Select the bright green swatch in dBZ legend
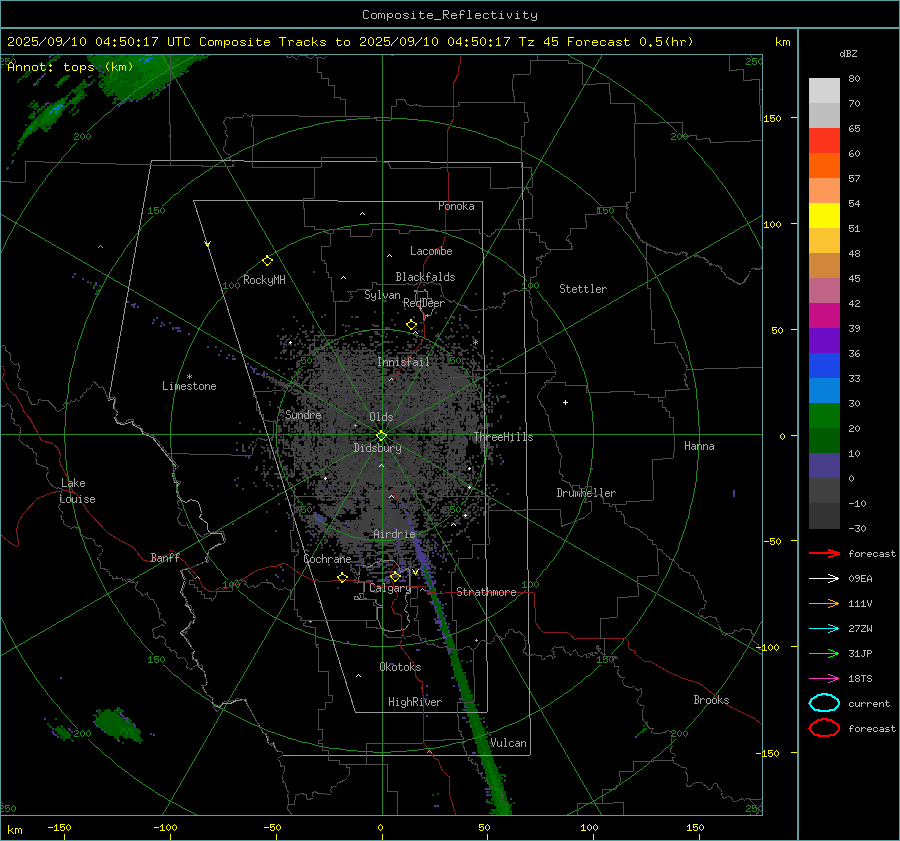 [824, 416]
